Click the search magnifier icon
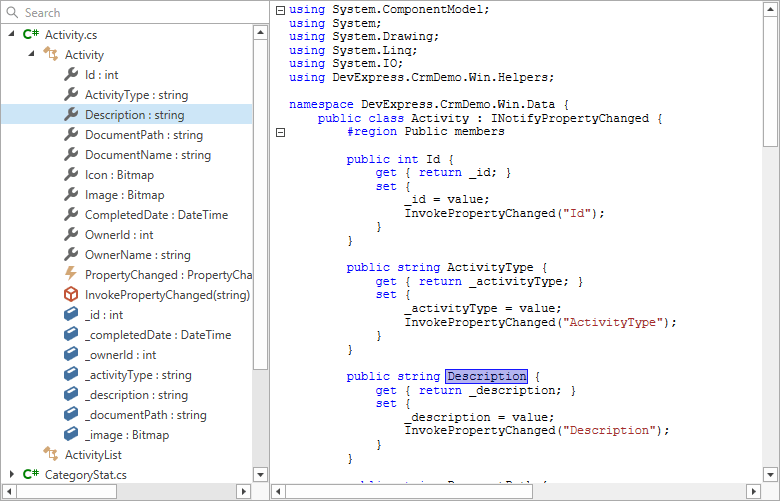780x501 pixels. click(12, 12)
